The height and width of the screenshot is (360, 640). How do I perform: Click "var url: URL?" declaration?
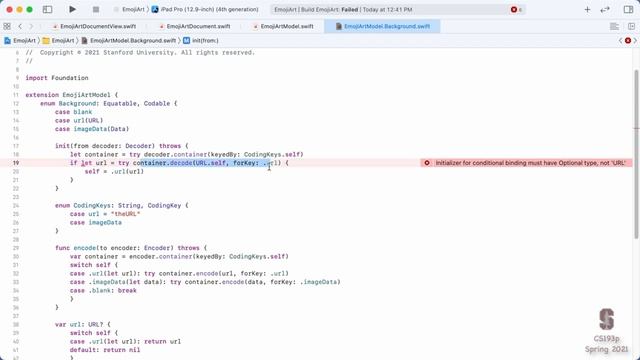[x=82, y=324]
